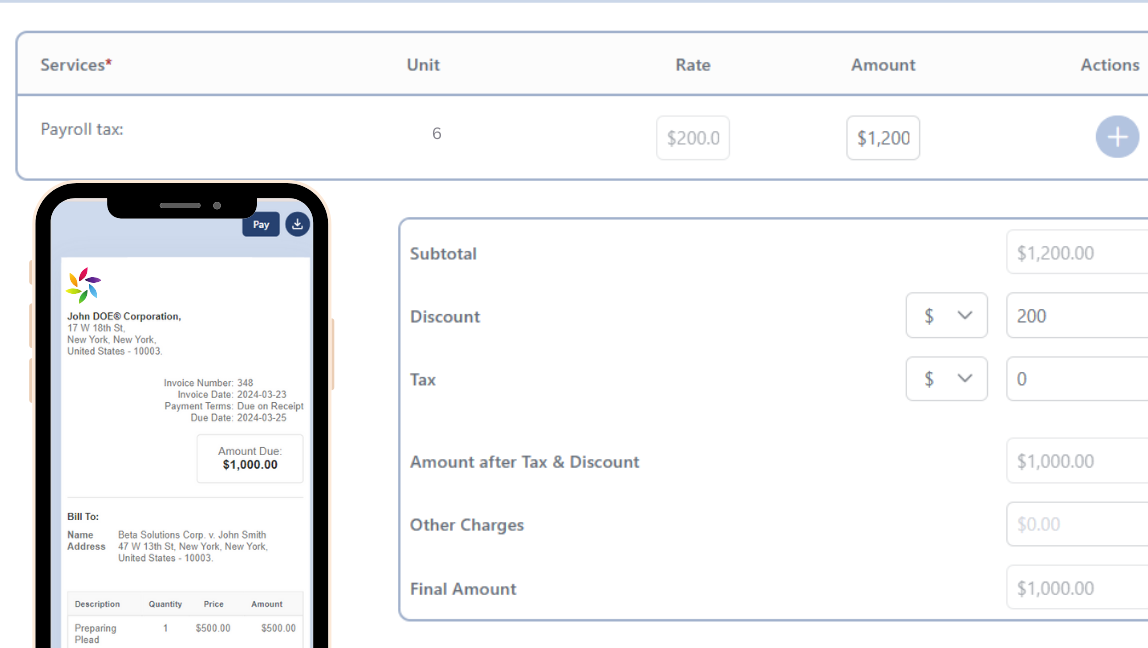Open the Tax currency type dropdown

pos(946,378)
